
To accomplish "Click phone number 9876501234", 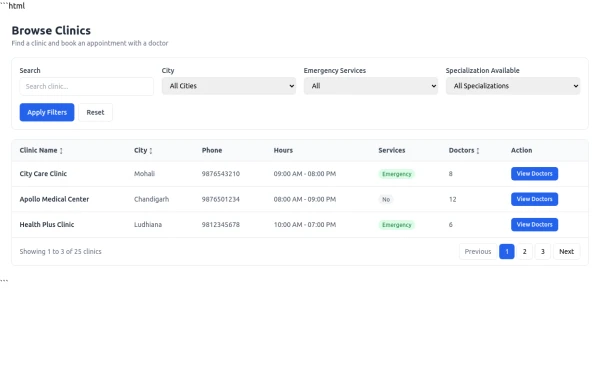I will (x=221, y=199).
